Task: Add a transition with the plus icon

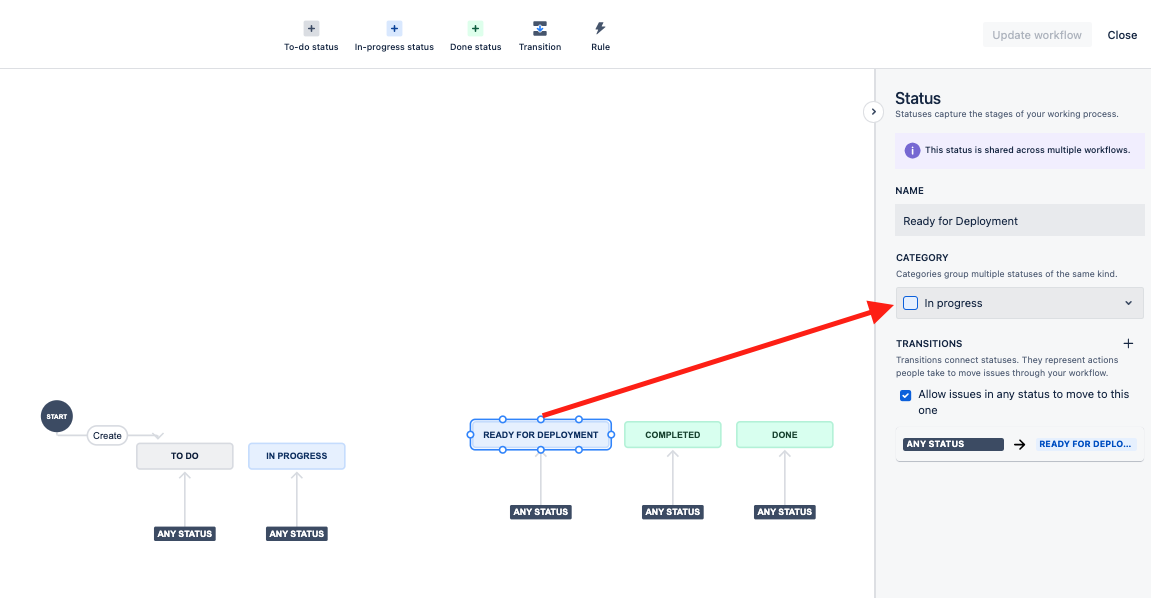Action: point(1128,343)
